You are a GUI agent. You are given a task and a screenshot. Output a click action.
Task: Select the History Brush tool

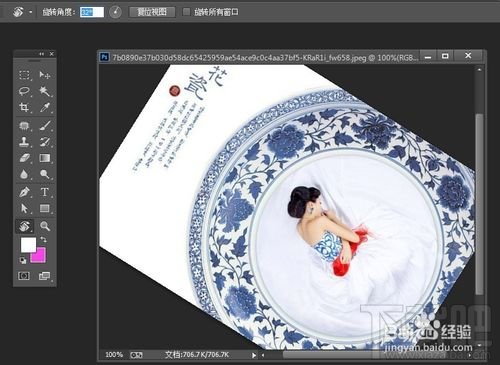click(x=44, y=142)
